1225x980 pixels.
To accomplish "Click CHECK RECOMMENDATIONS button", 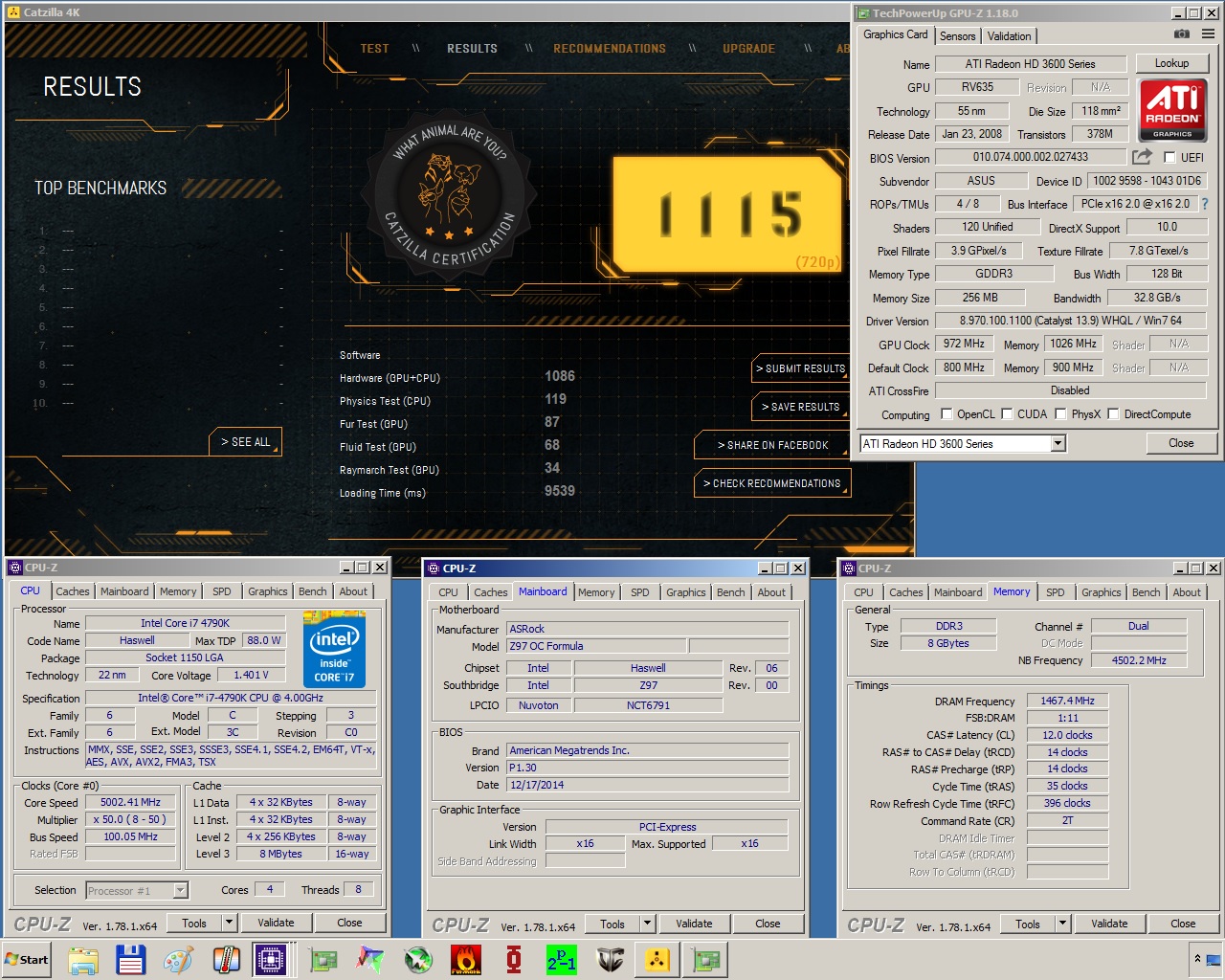I will click(x=771, y=483).
